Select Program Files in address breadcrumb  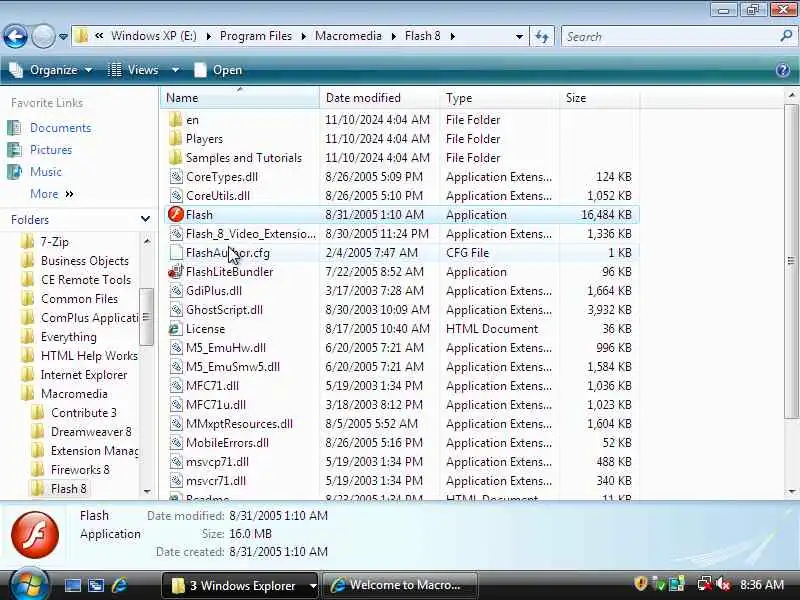[x=256, y=36]
